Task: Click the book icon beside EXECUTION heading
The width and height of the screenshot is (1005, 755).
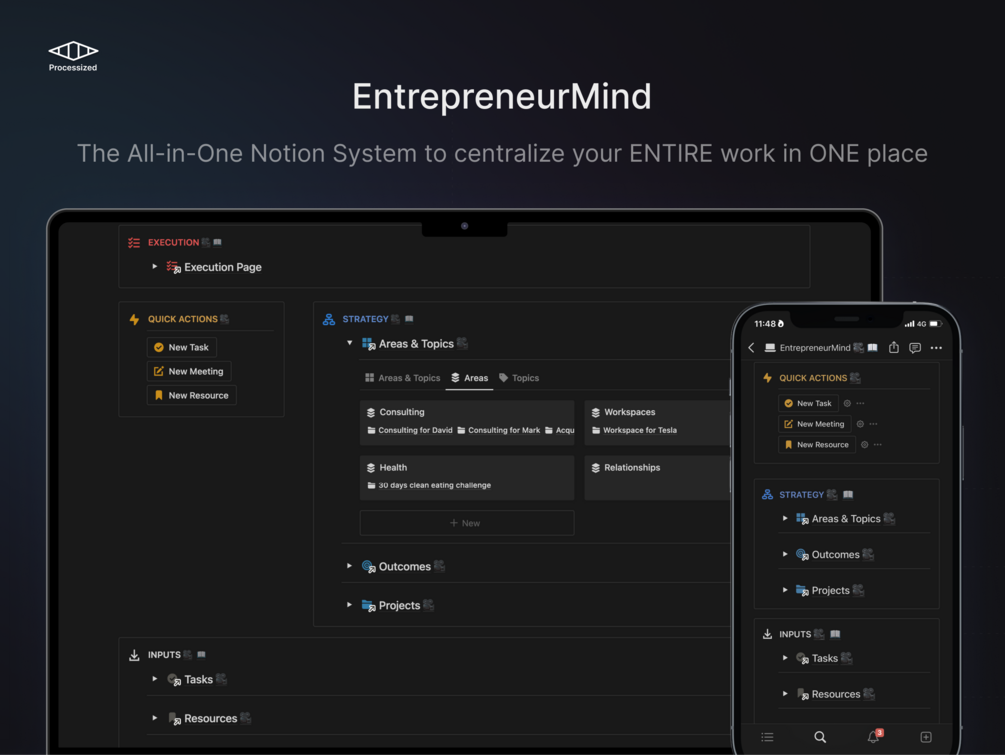Action: [217, 242]
